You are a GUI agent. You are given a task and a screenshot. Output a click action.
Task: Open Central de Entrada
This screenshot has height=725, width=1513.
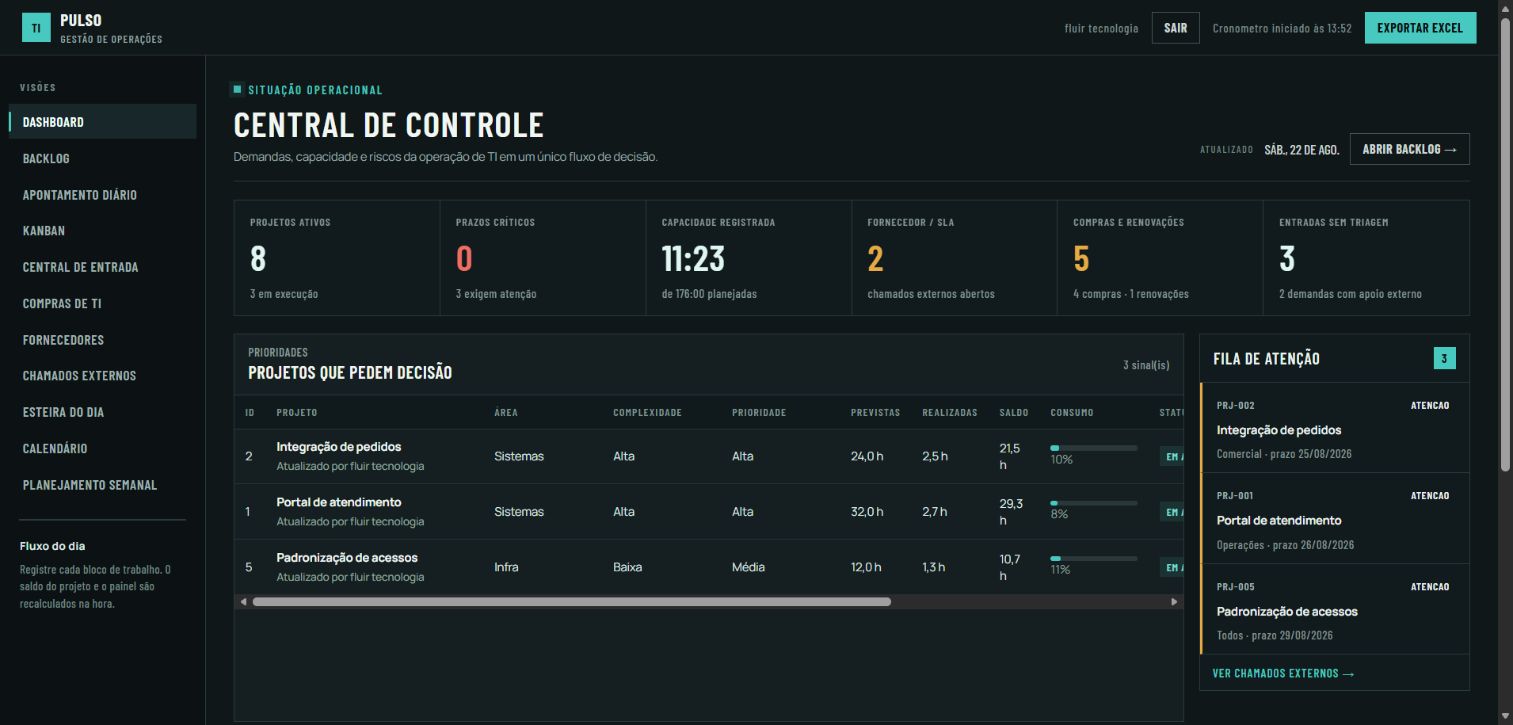(103, 267)
